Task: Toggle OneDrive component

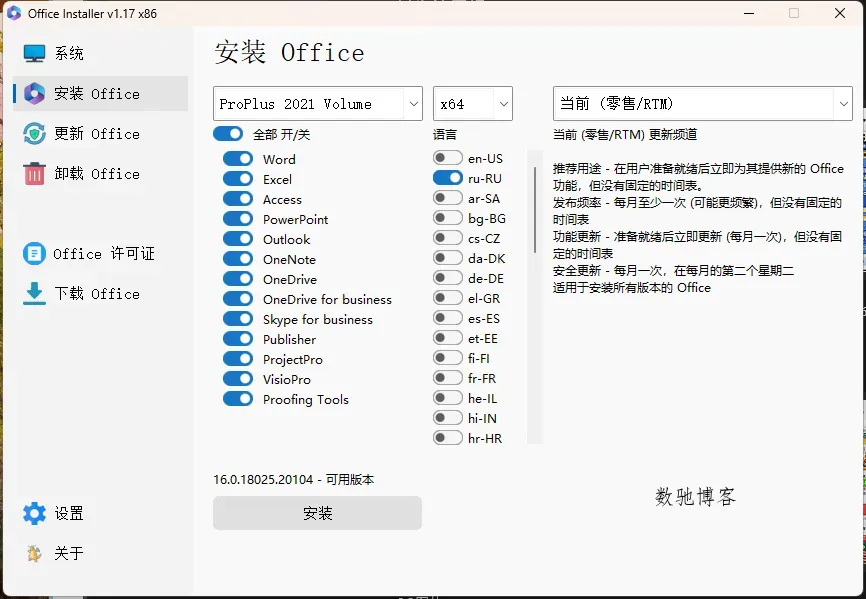Action: point(238,279)
